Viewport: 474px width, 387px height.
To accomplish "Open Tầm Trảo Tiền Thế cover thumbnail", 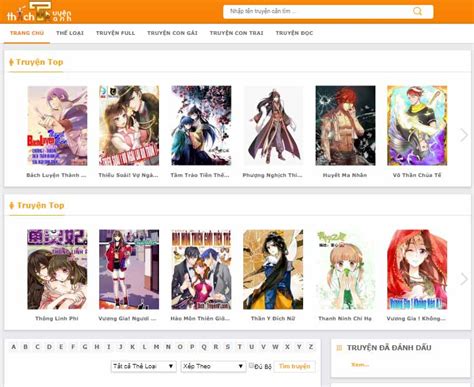I will tap(201, 126).
